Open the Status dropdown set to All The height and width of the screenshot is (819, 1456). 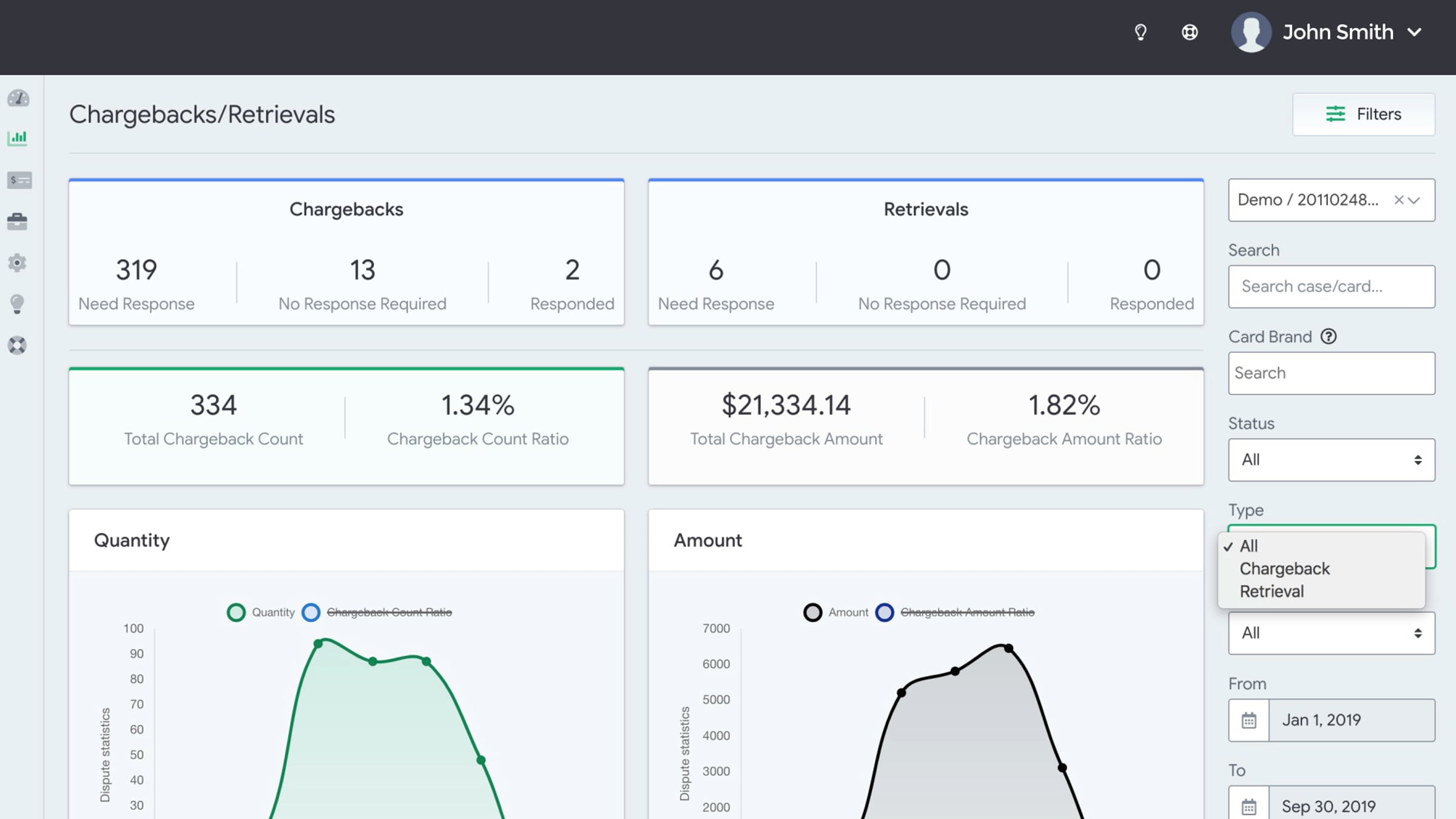click(1332, 460)
